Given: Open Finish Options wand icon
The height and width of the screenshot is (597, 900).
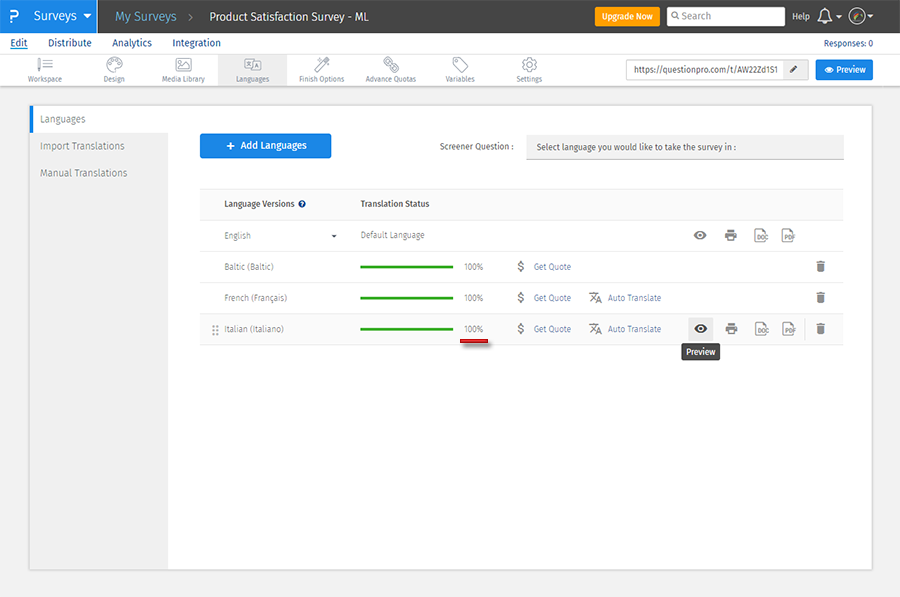Looking at the screenshot, I should [x=321, y=69].
